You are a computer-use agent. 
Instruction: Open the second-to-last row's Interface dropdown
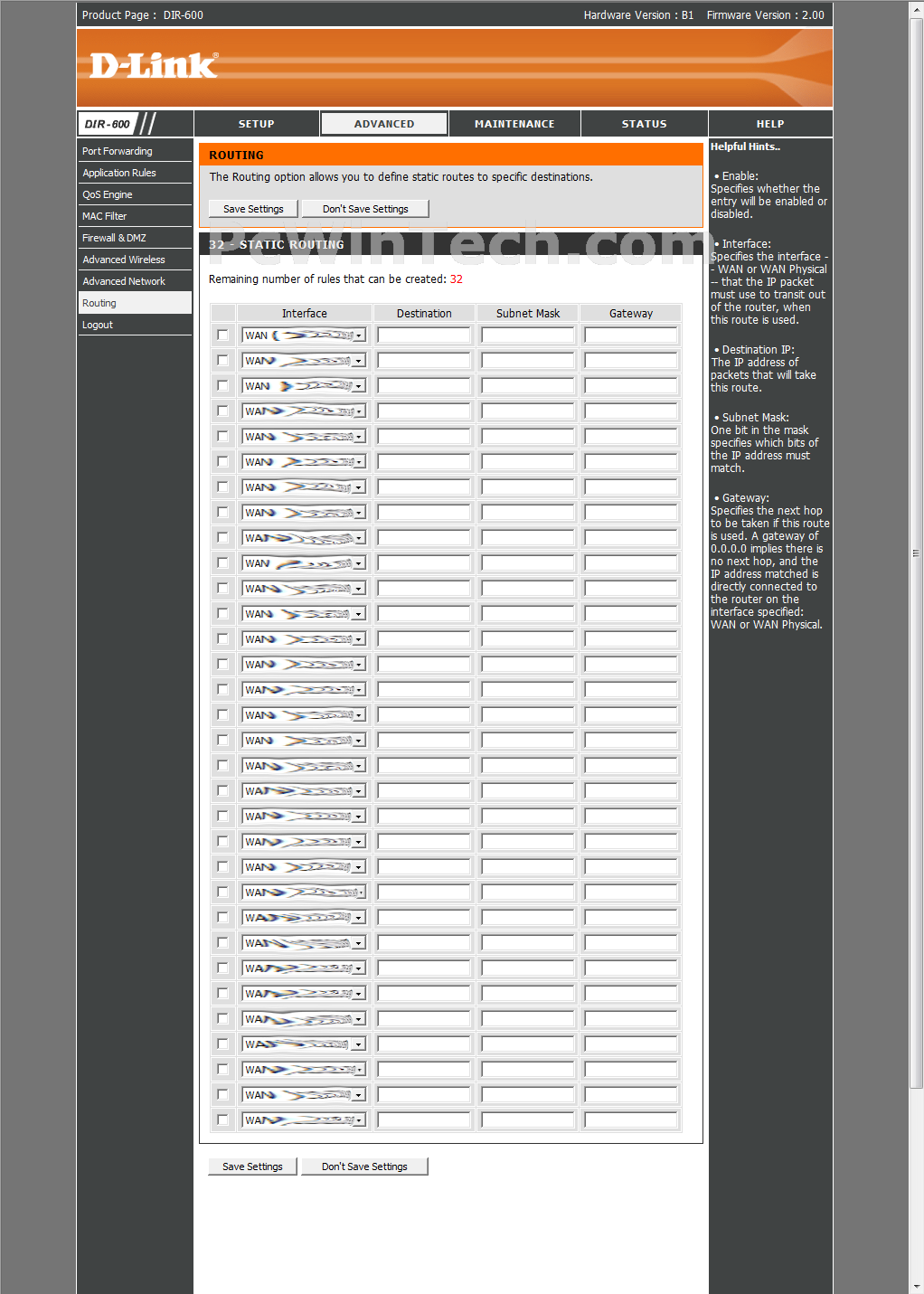[304, 1095]
